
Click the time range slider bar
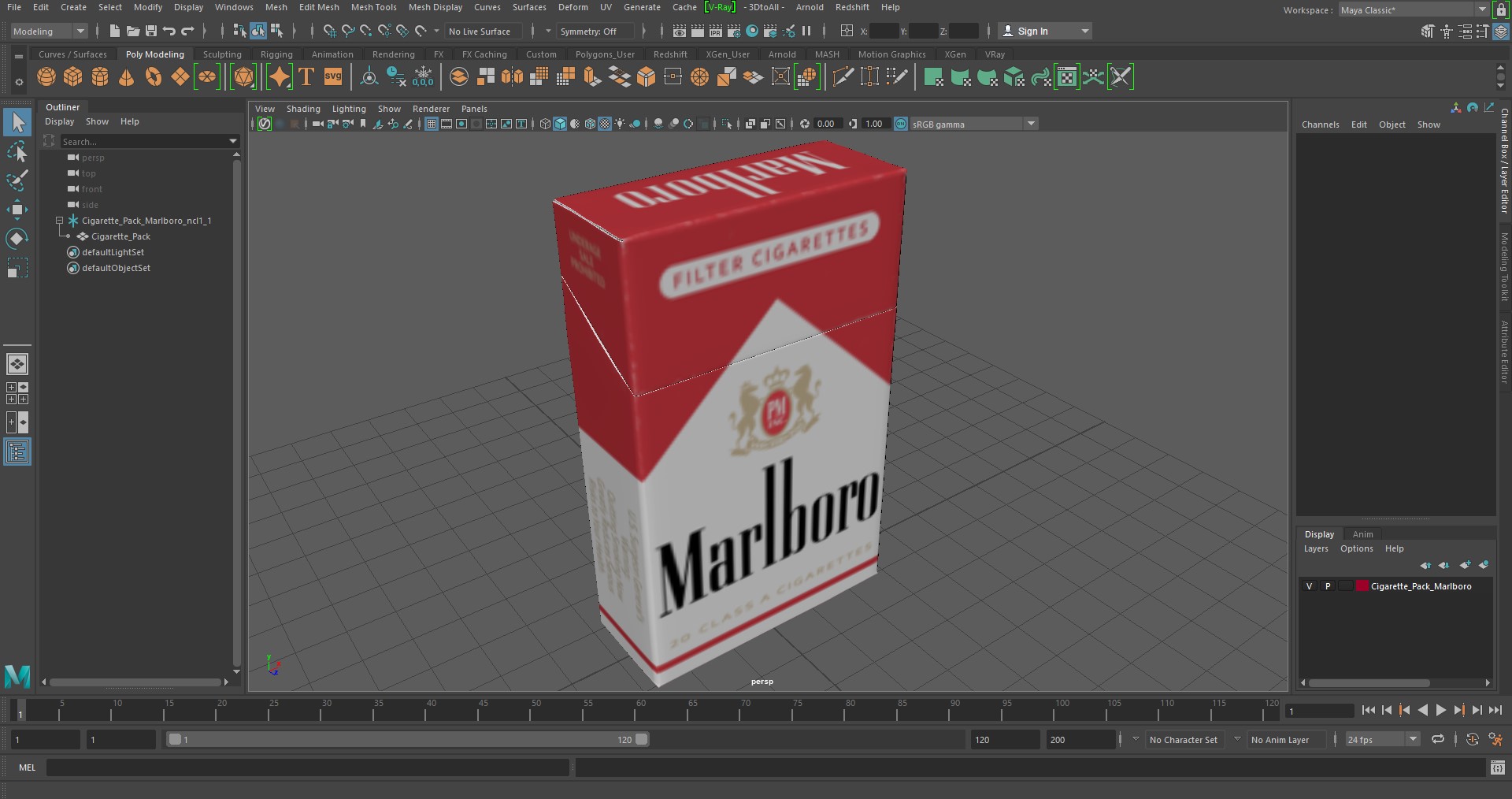[408, 739]
